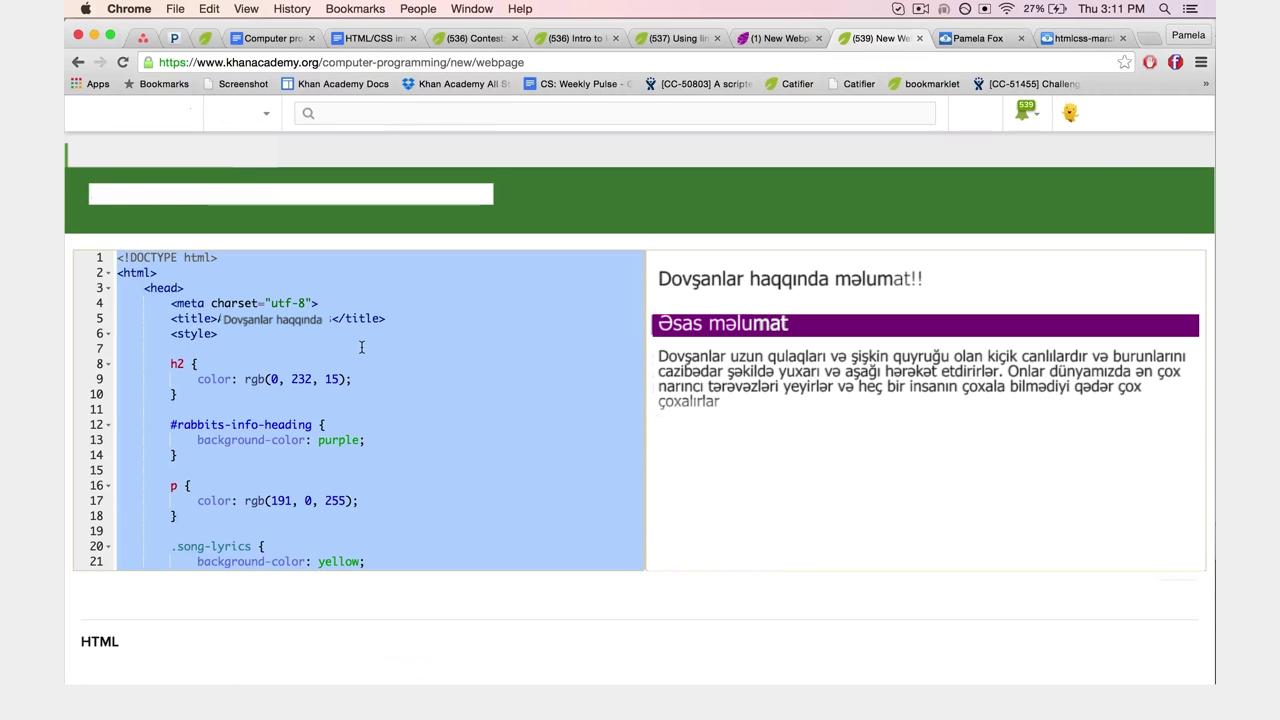
Task: Go back with the browser back arrow
Action: 78,62
